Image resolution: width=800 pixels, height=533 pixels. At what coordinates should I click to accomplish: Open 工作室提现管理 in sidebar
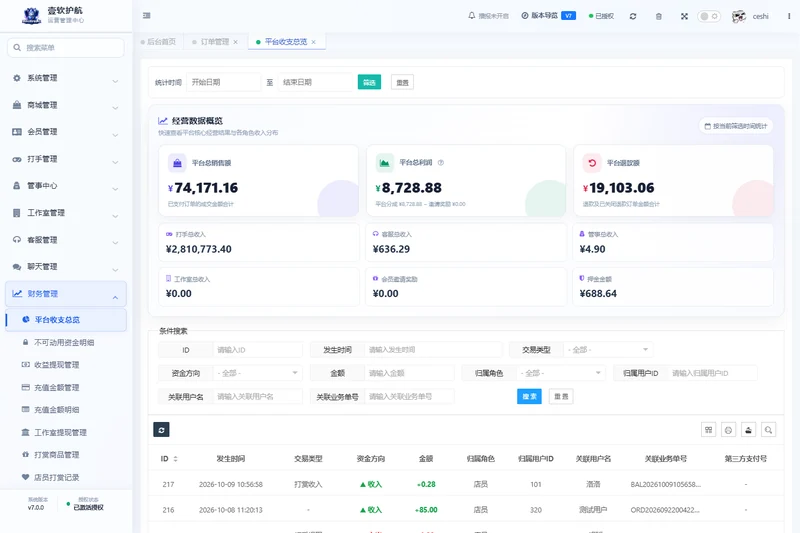coord(60,432)
